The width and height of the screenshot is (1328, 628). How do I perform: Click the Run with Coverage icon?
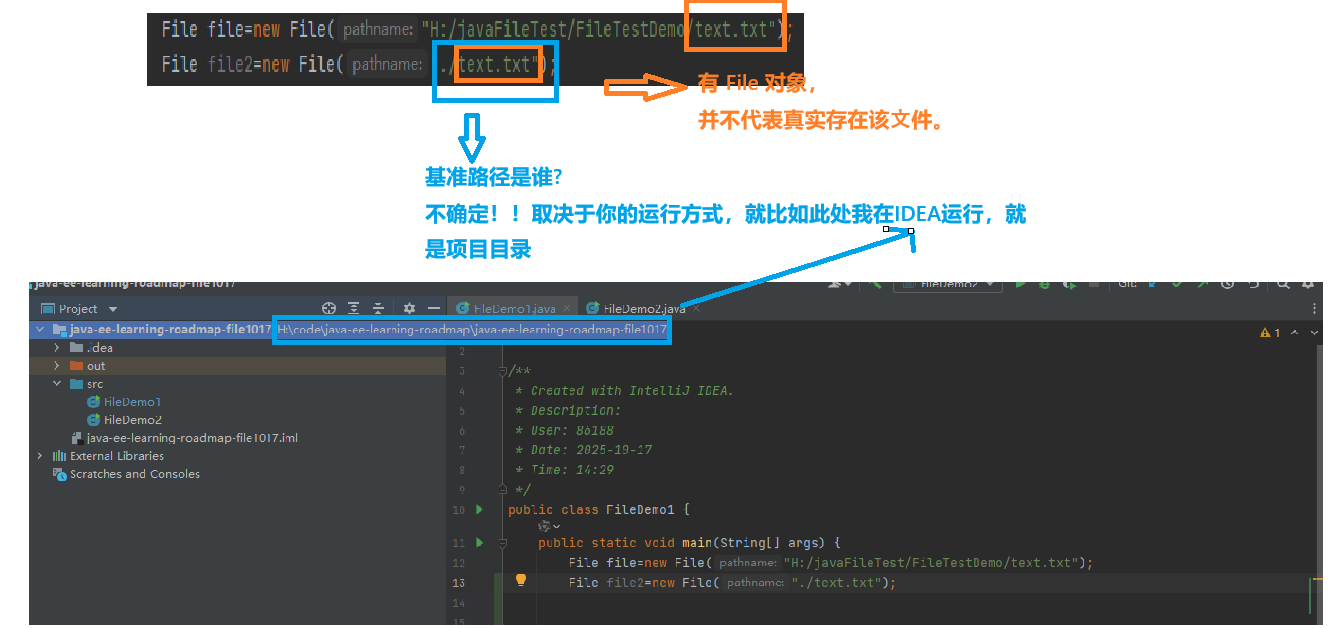tap(1069, 284)
